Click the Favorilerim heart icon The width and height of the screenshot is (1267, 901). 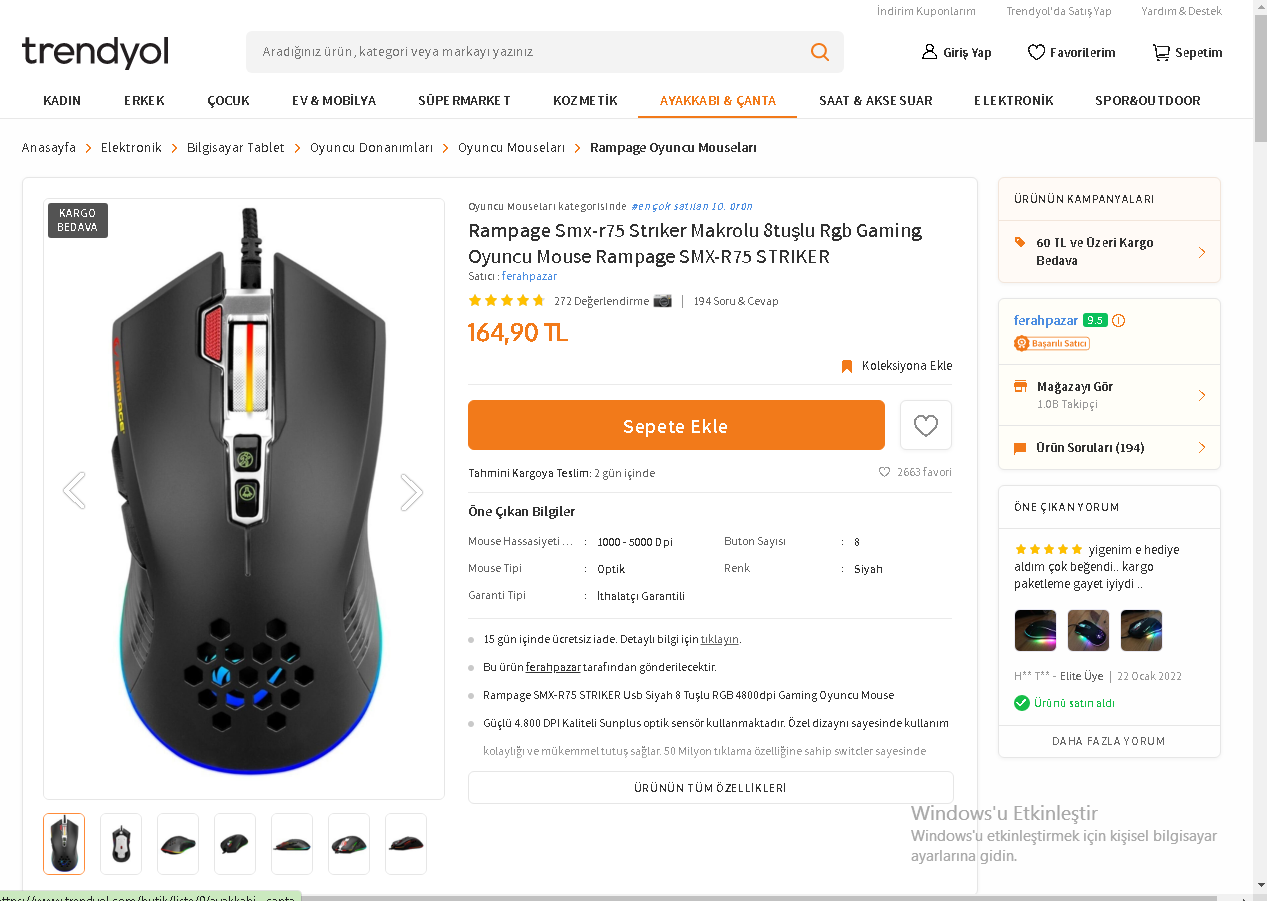[1036, 52]
